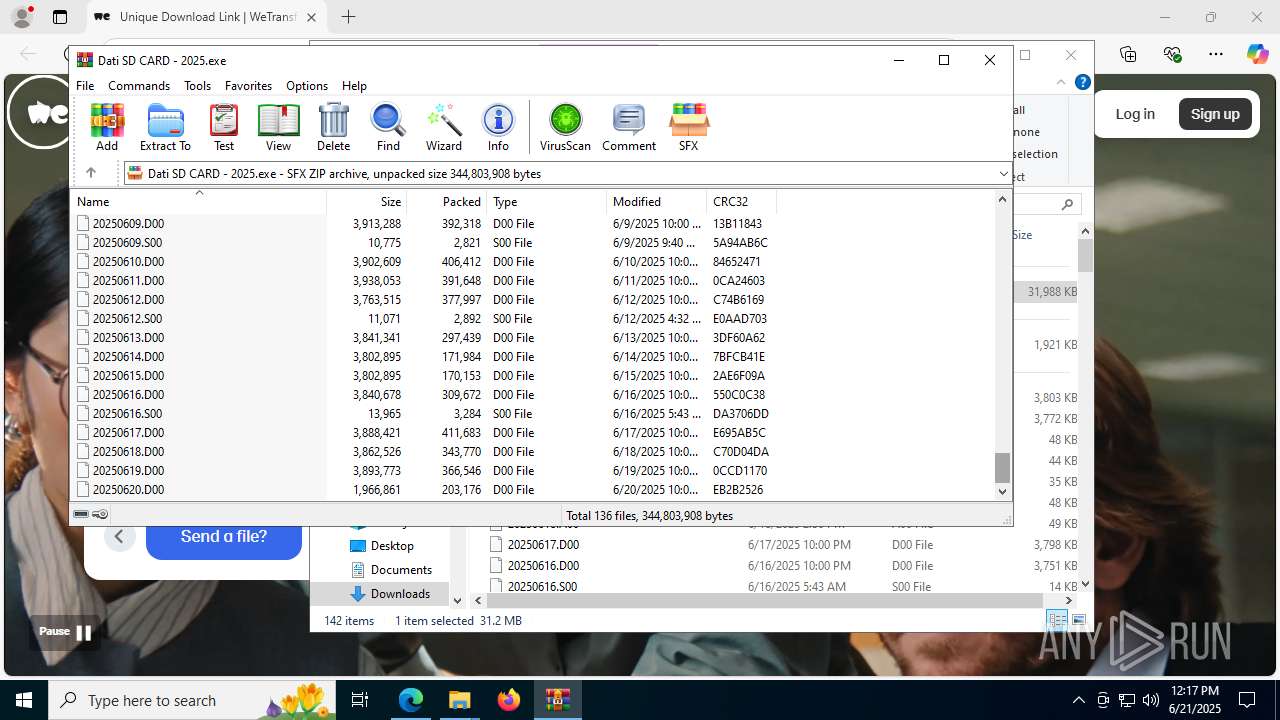Open the Edge settings and more menu
Screen dimensions: 1280x720
pos(1215,54)
